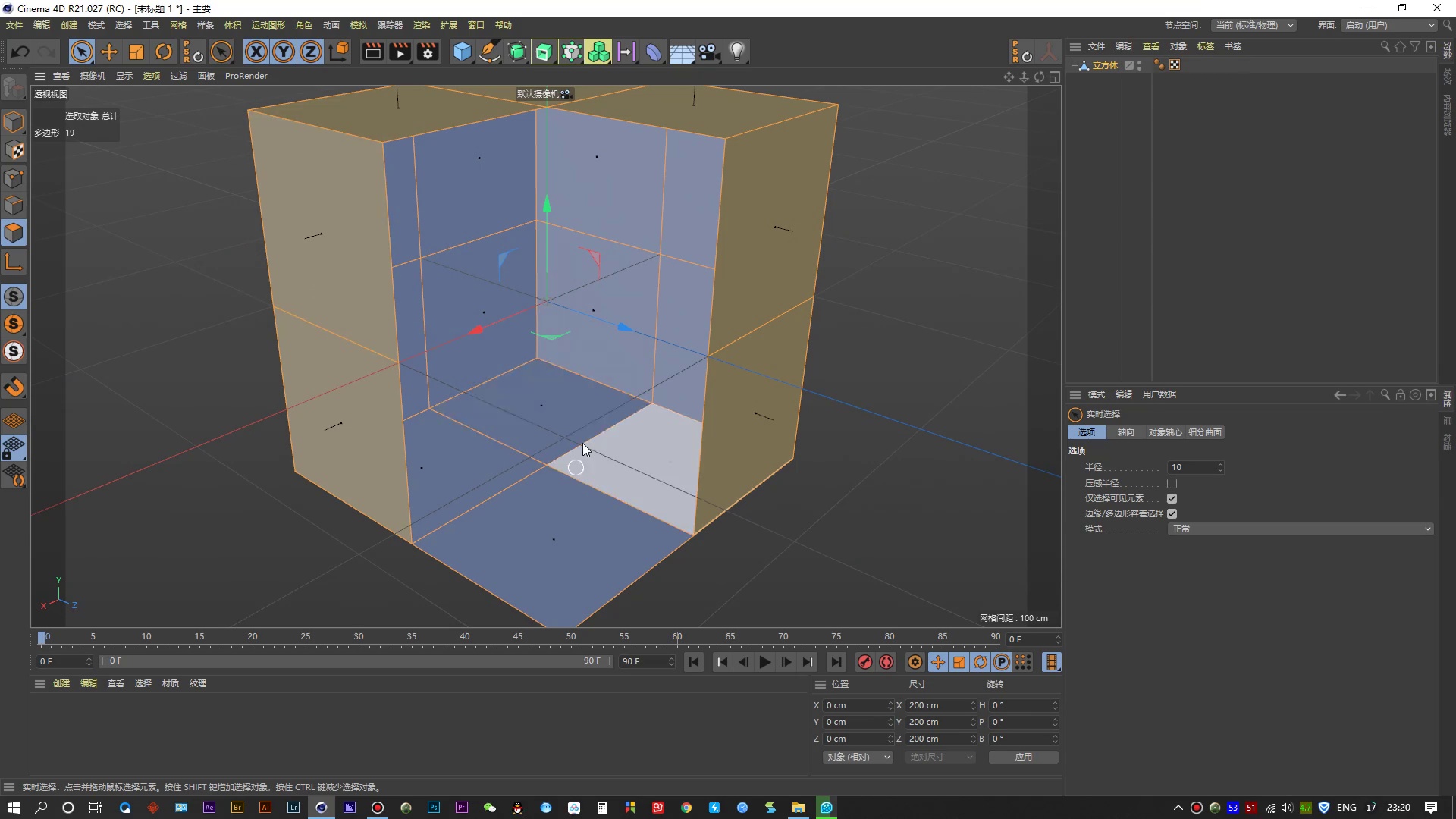Open Edit Render Settings icon
The image size is (1456, 819).
coord(428,52)
